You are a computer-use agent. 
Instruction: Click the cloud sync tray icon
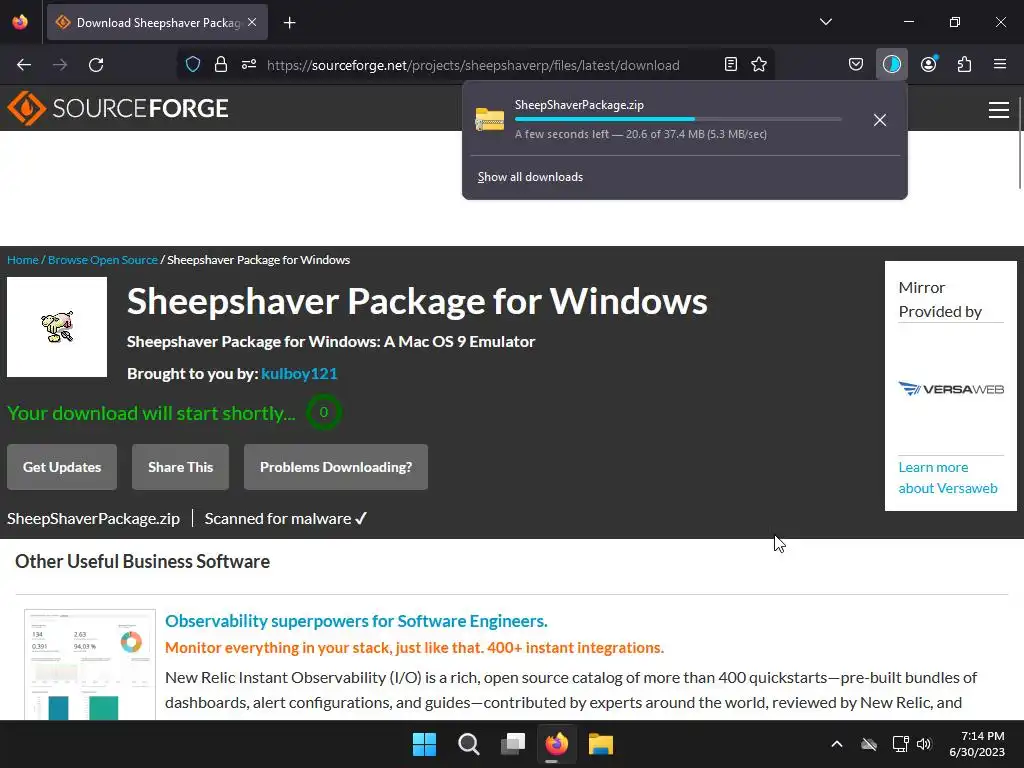pyautogui.click(x=869, y=744)
